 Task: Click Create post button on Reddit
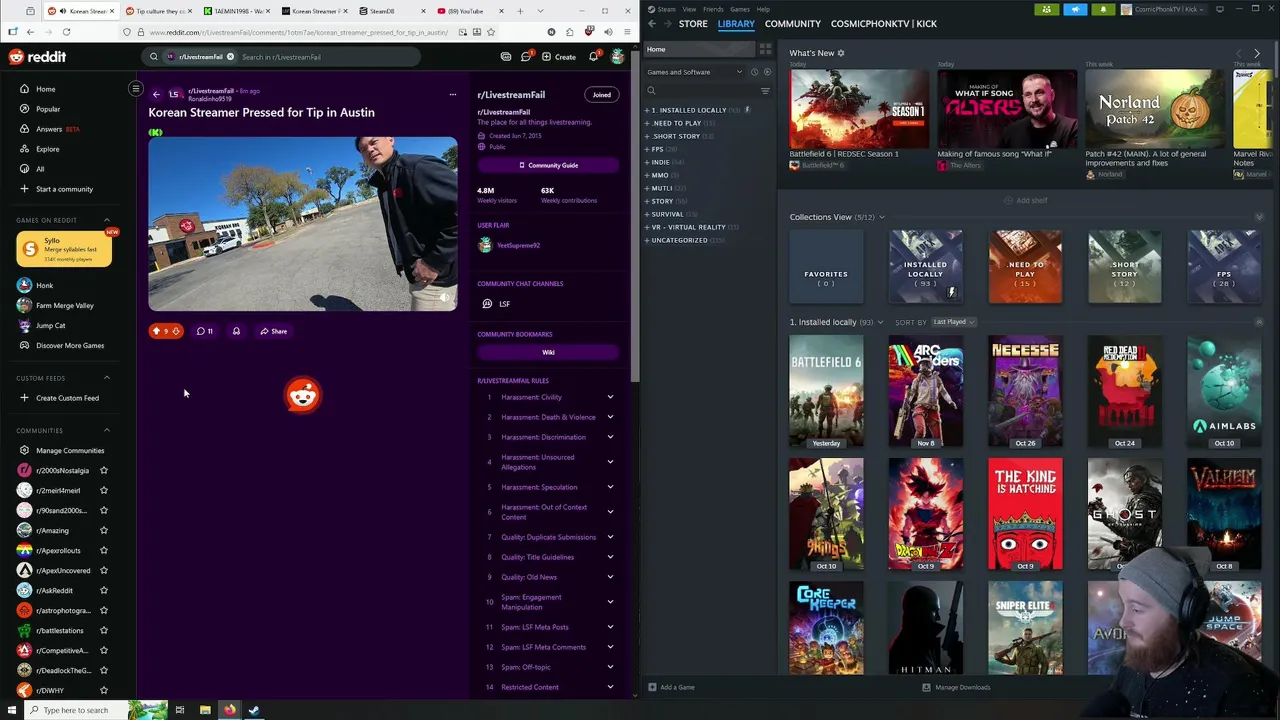tap(559, 57)
